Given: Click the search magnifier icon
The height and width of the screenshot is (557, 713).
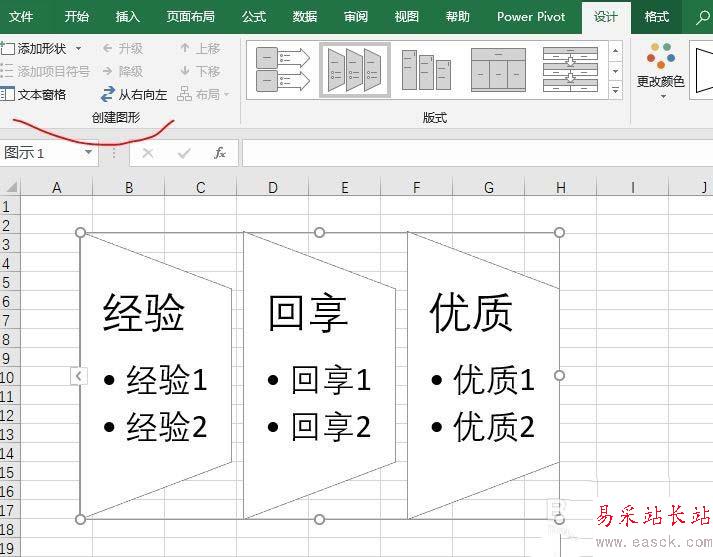Looking at the screenshot, I should tap(703, 17).
